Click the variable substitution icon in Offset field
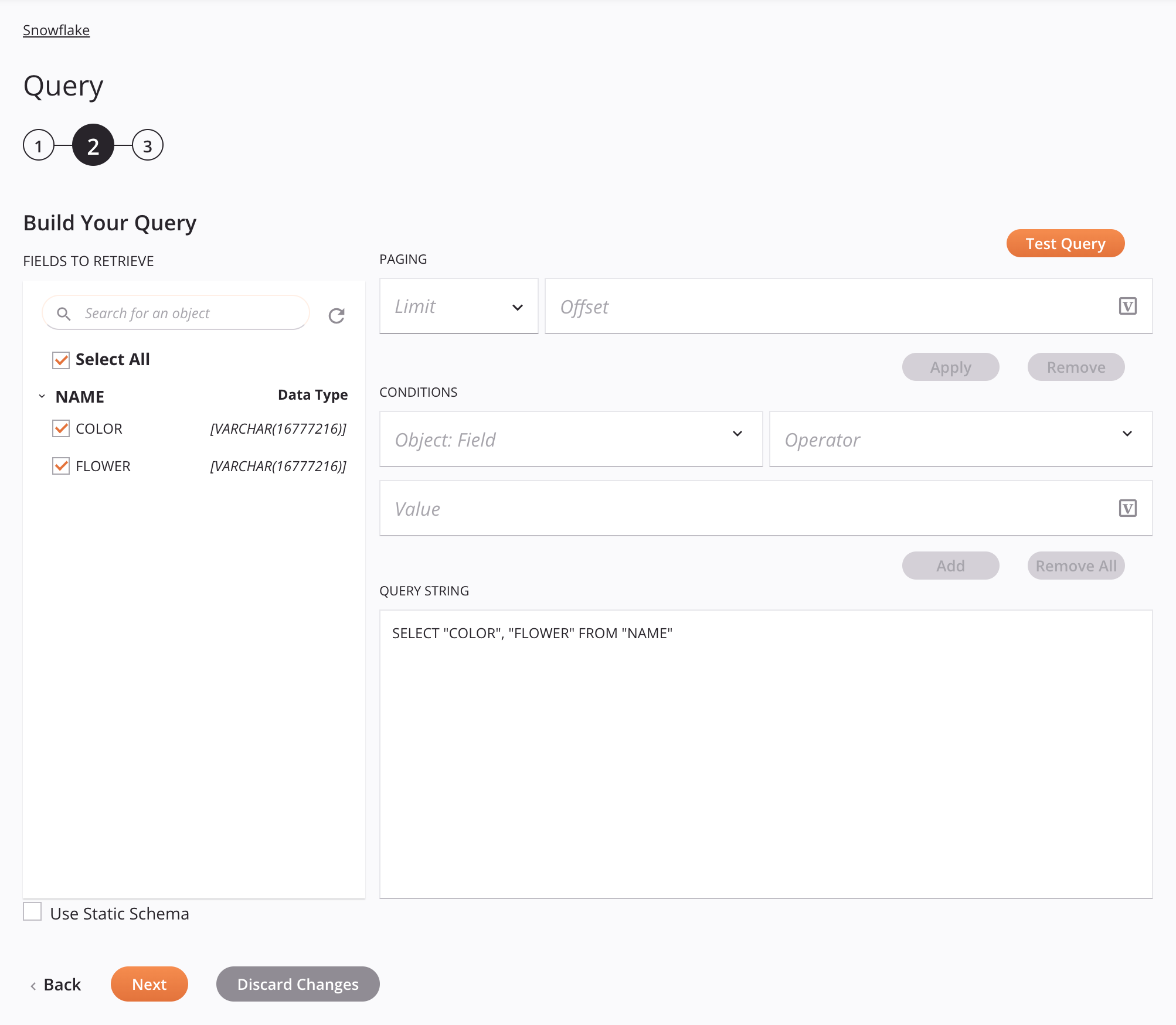Viewport: 1176px width, 1025px height. click(1128, 305)
